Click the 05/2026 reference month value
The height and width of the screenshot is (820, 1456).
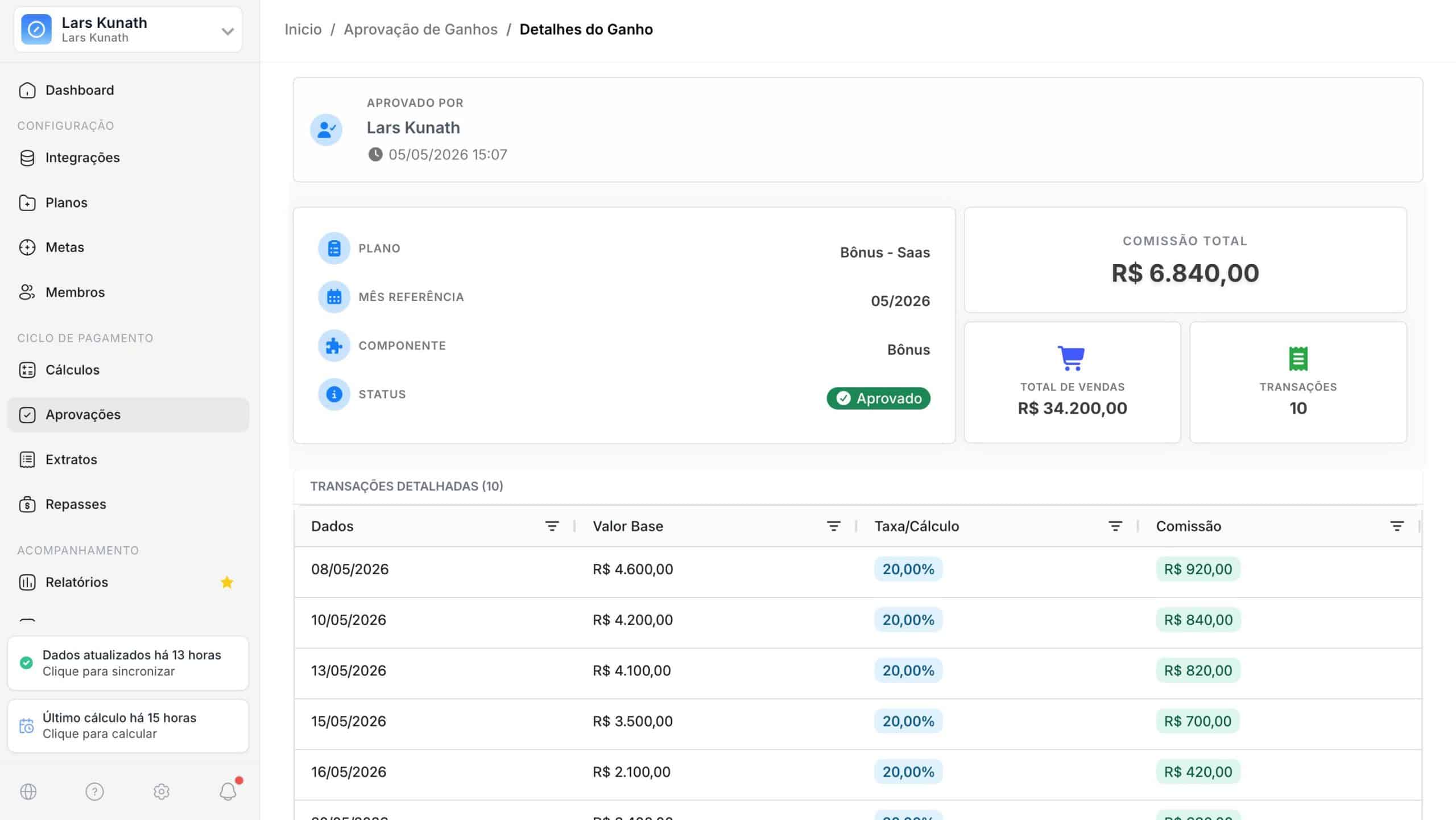[x=900, y=301]
